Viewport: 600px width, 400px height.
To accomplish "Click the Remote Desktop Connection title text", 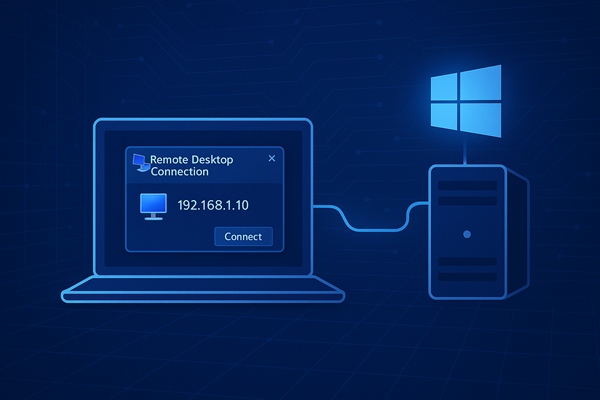I will tap(192, 165).
